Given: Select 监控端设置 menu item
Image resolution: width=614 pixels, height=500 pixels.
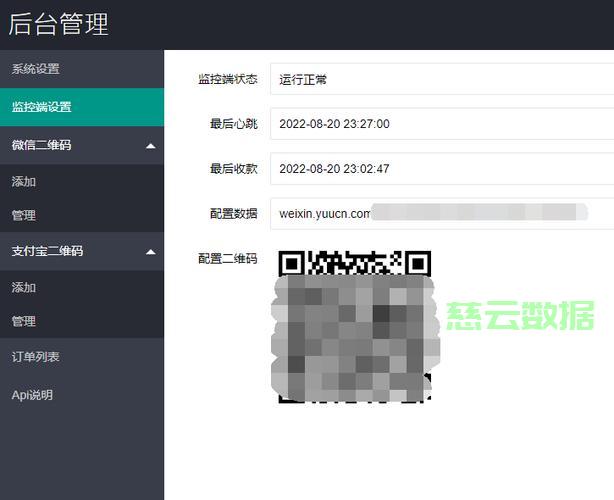Looking at the screenshot, I should (81, 107).
